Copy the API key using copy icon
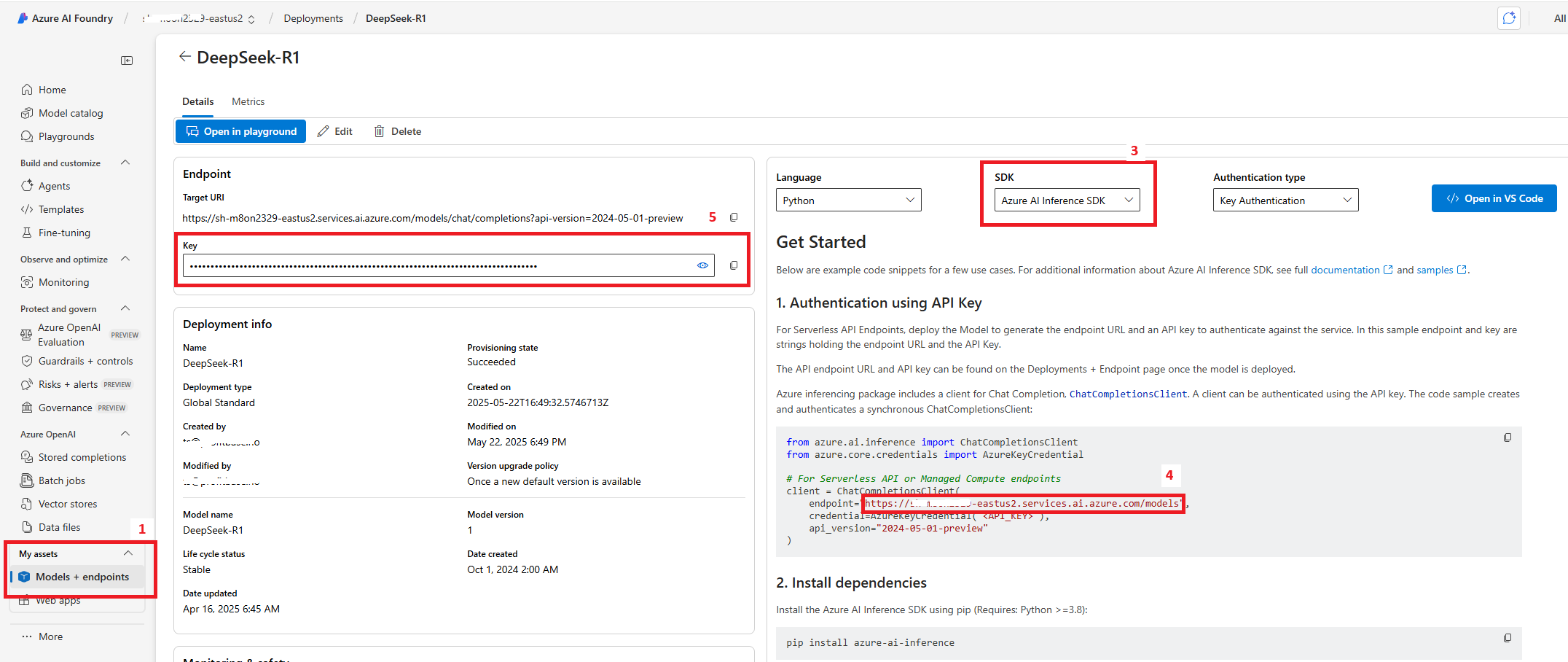This screenshot has width=1568, height=662. point(734,265)
